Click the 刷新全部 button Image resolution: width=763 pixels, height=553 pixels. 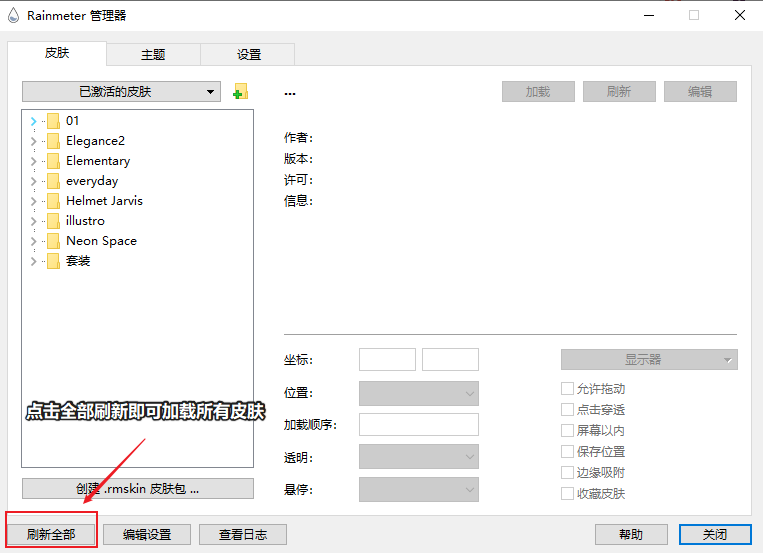pyautogui.click(x=51, y=535)
